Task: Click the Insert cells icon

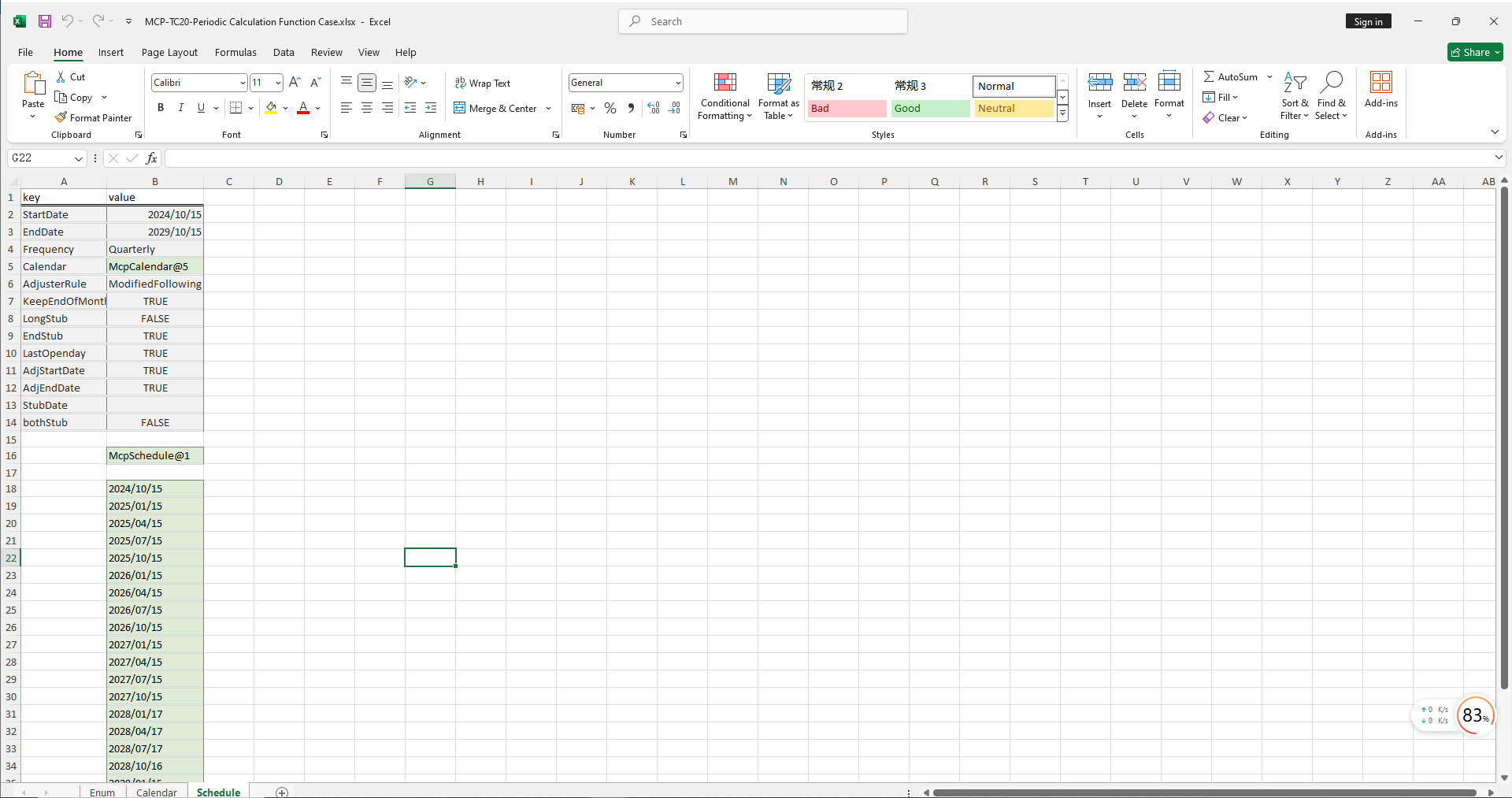Action: (1099, 82)
